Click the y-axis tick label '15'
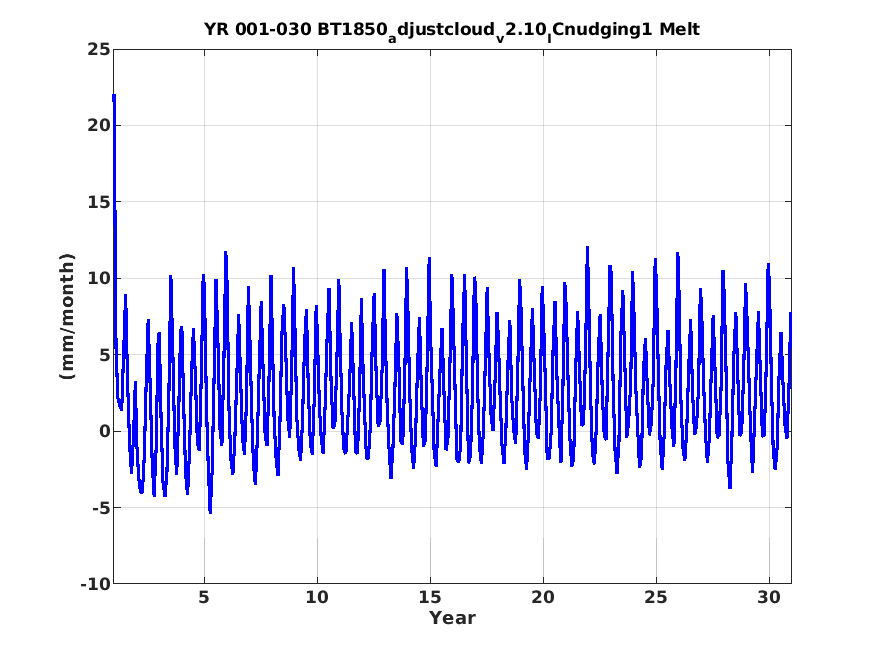This screenshot has width=875, height=656. tap(99, 202)
